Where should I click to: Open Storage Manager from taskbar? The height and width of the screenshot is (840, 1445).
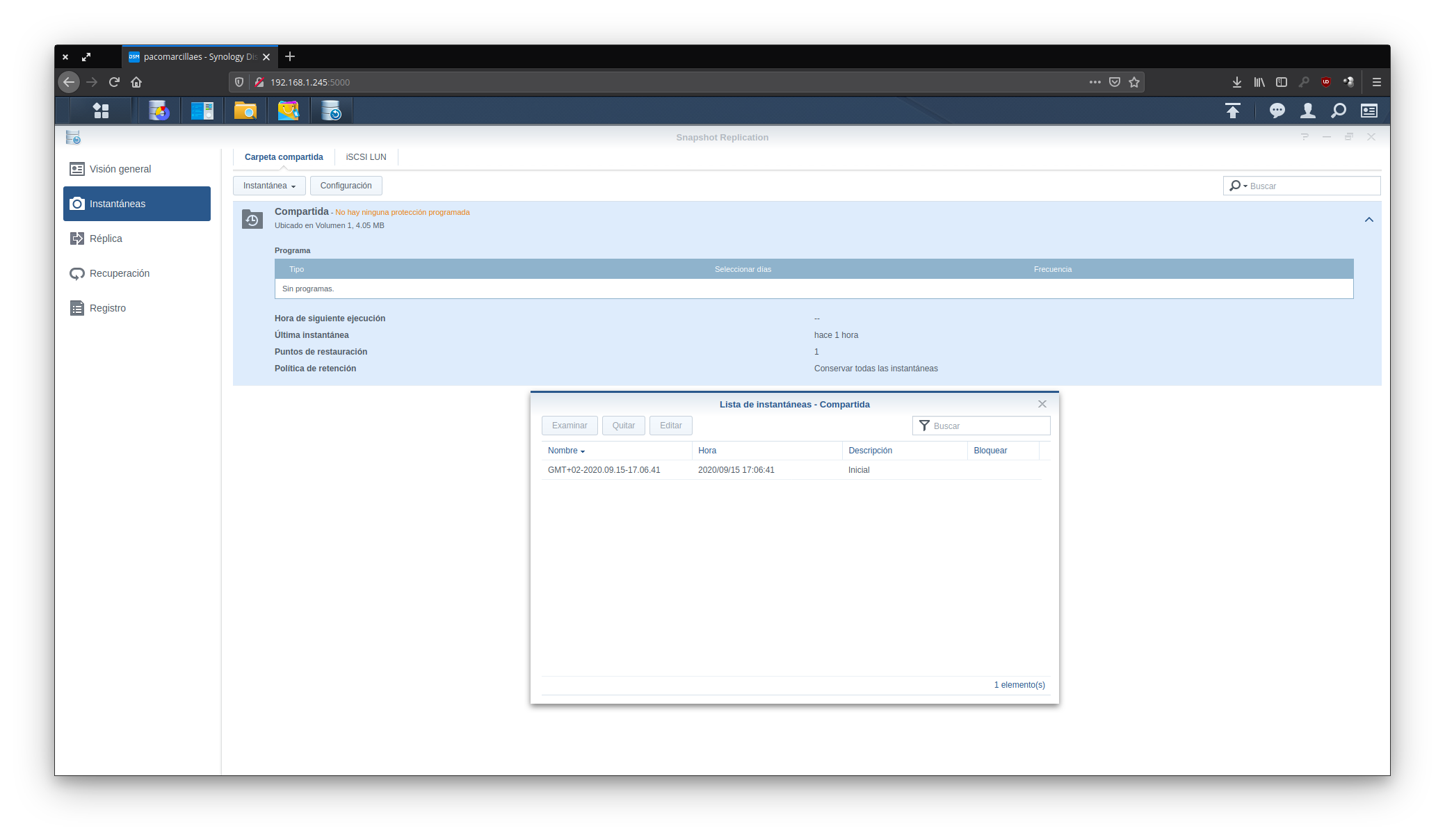159,111
